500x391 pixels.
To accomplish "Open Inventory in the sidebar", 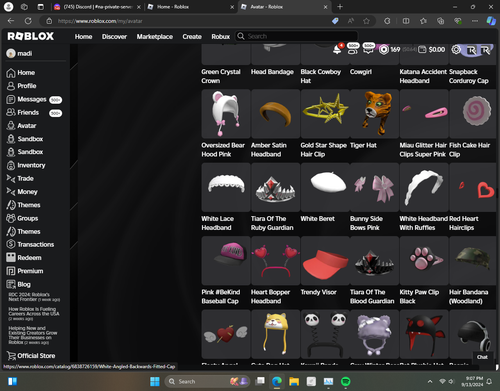I will pos(26,165).
